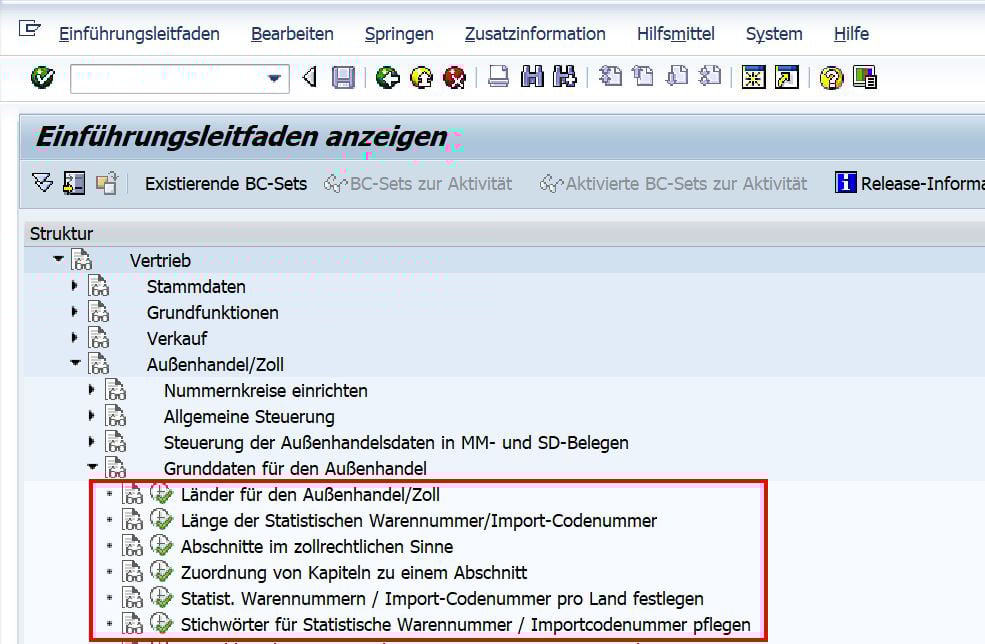This screenshot has height=644, width=985.
Task: Click the Customize local layout icon
Action: [867, 77]
